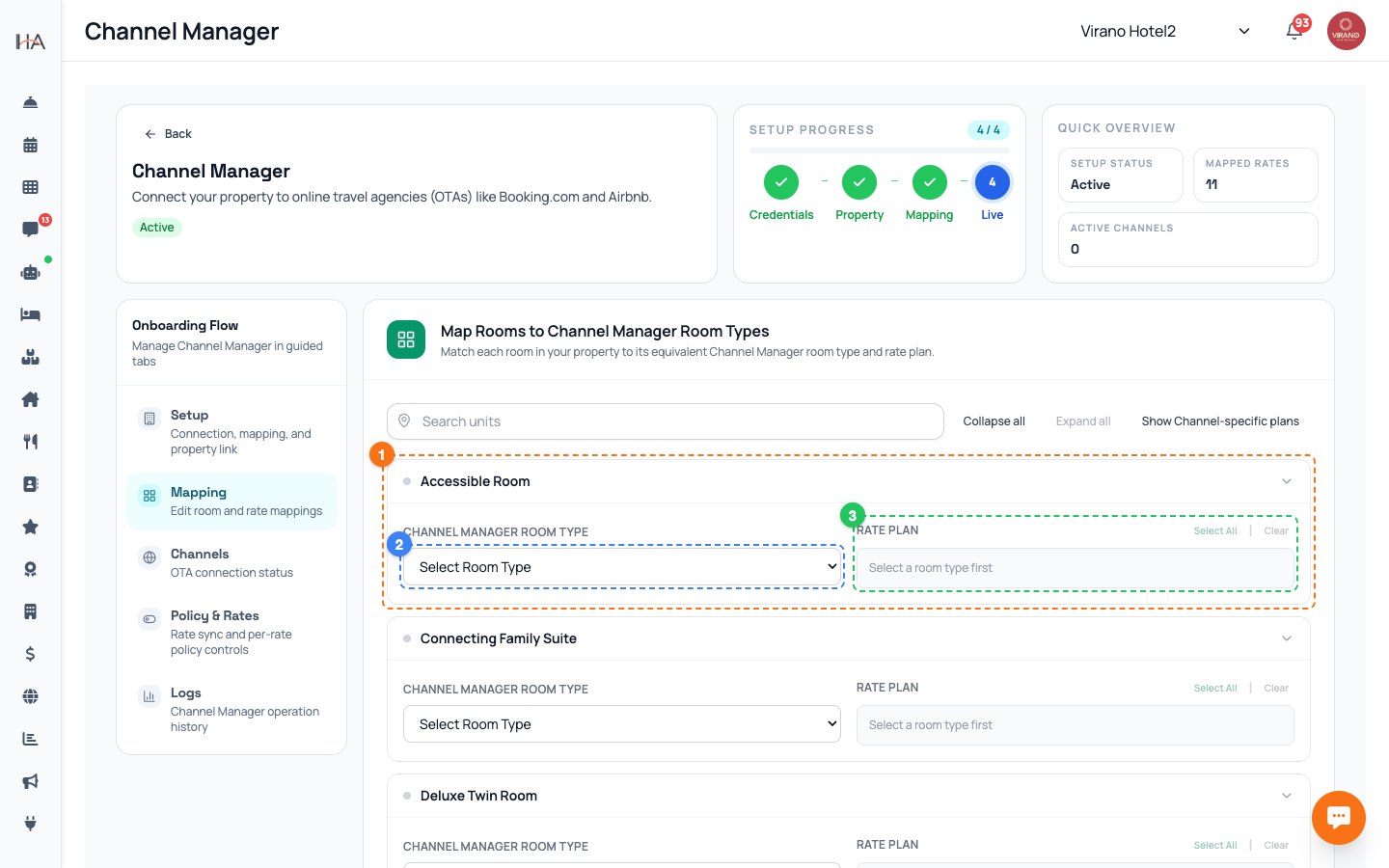
Task: Click the robot assistant sidebar icon
Action: coord(30,272)
